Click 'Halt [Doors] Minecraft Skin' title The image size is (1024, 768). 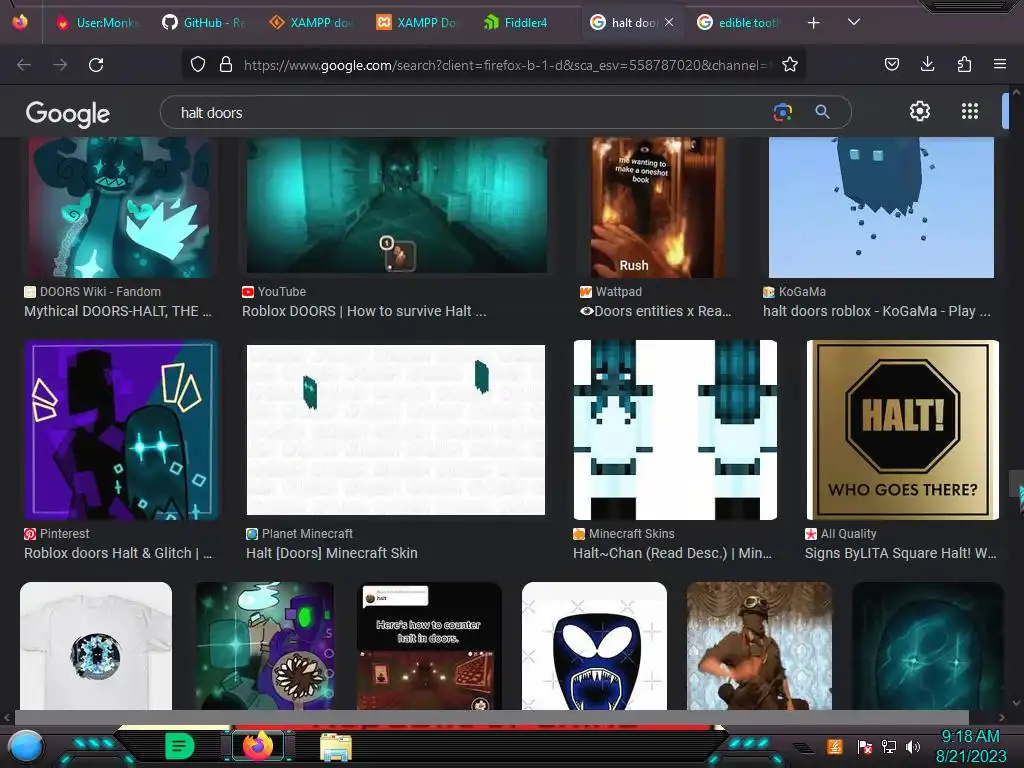[x=332, y=553]
